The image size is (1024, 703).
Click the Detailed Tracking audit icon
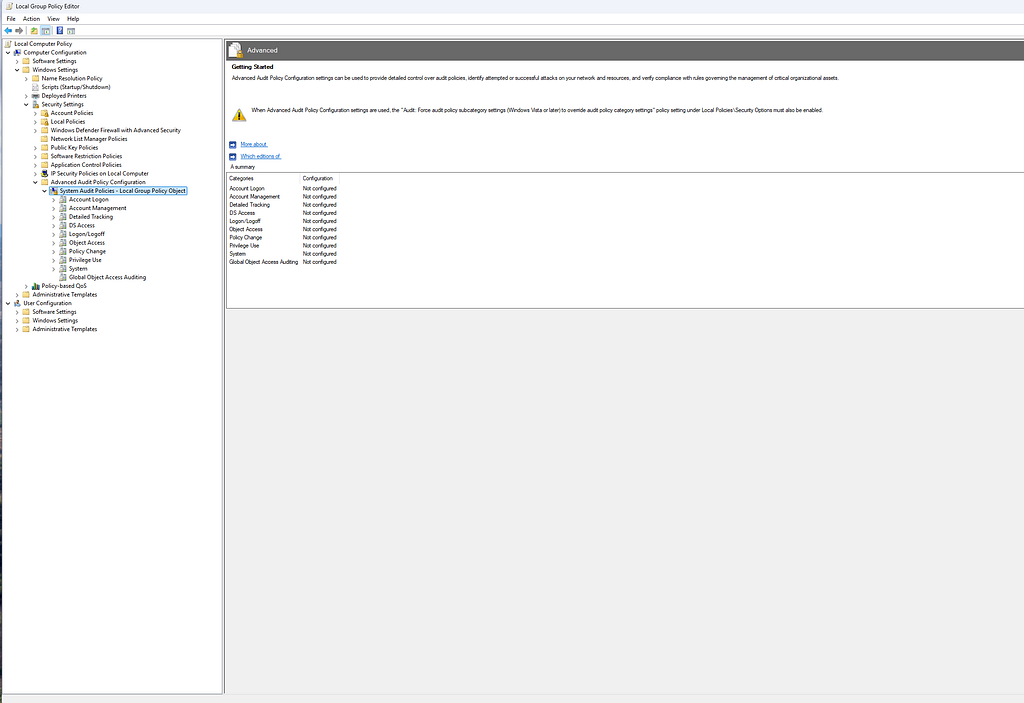click(63, 217)
